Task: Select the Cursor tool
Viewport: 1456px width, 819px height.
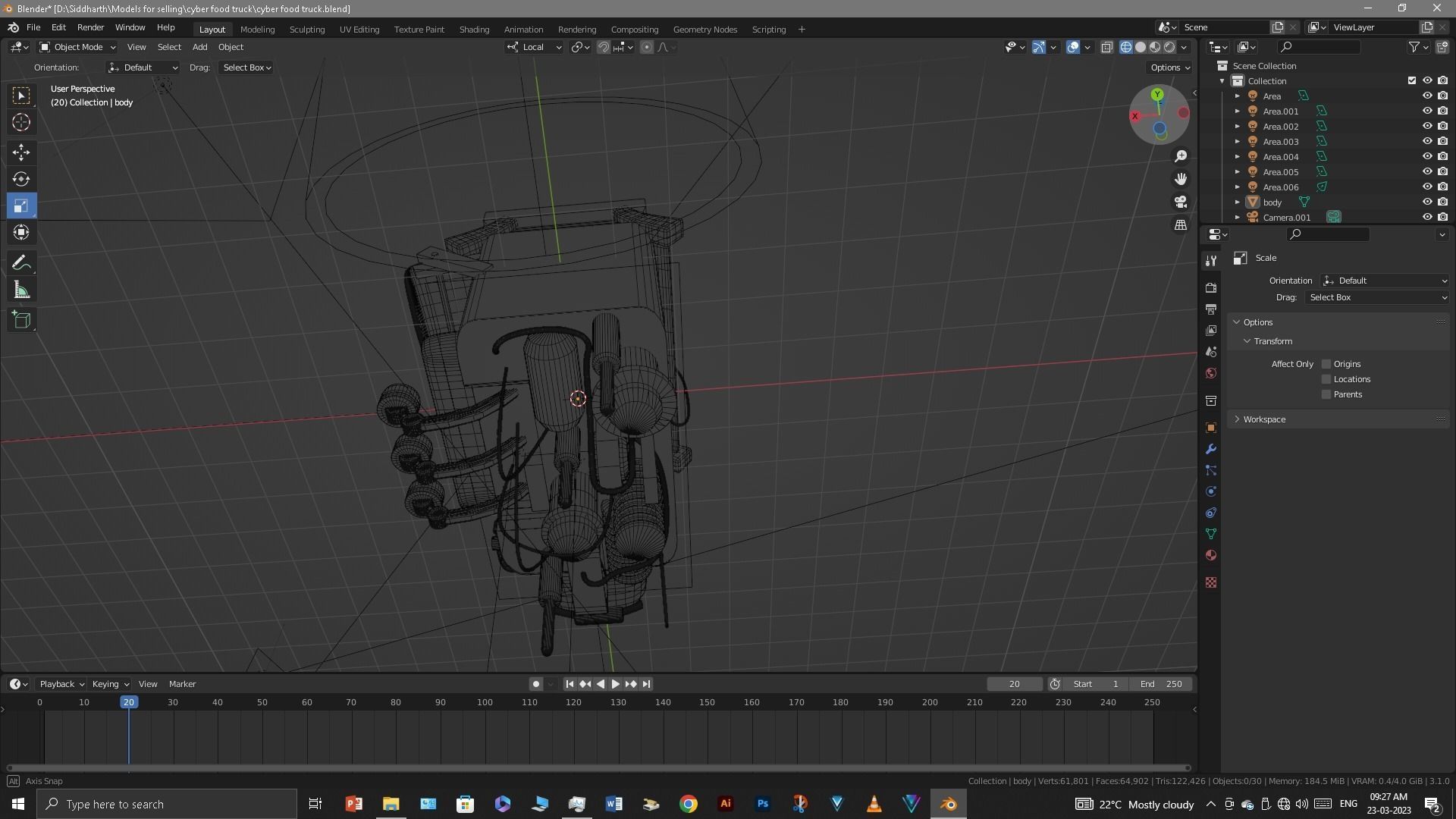Action: (21, 122)
